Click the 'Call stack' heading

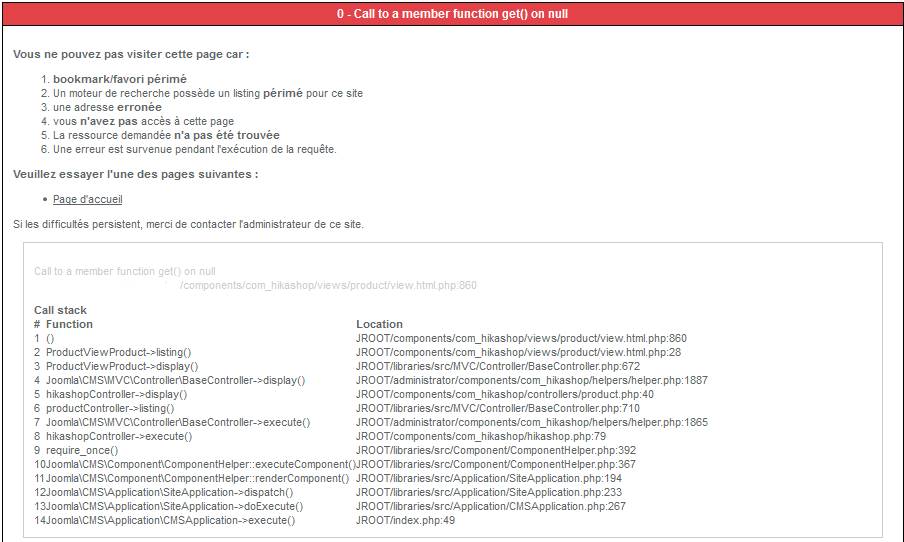coord(60,310)
